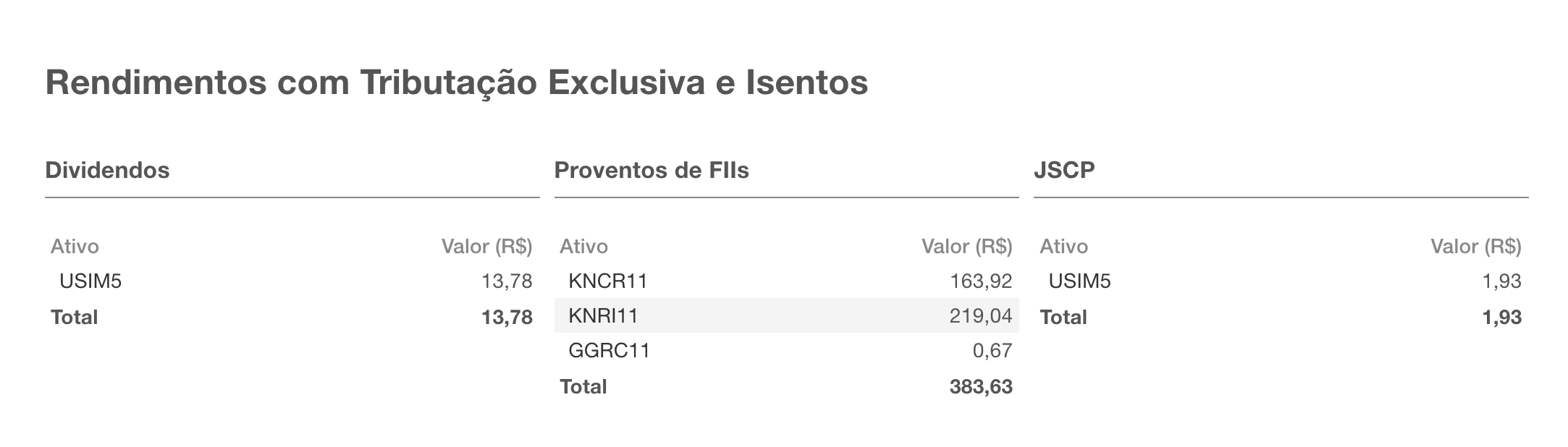Click the Valor (R$) header under JSCP

coord(1475,247)
